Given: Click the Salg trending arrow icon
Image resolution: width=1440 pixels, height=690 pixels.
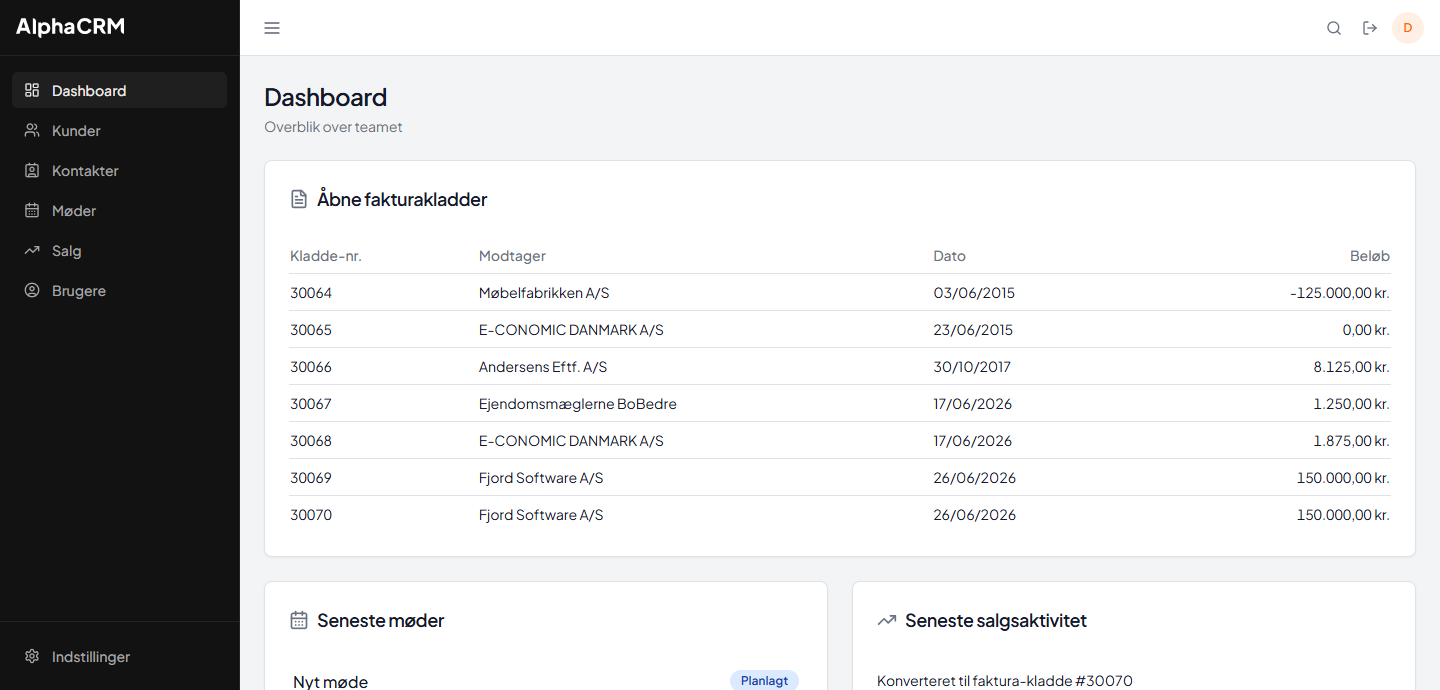Looking at the screenshot, I should coord(32,250).
